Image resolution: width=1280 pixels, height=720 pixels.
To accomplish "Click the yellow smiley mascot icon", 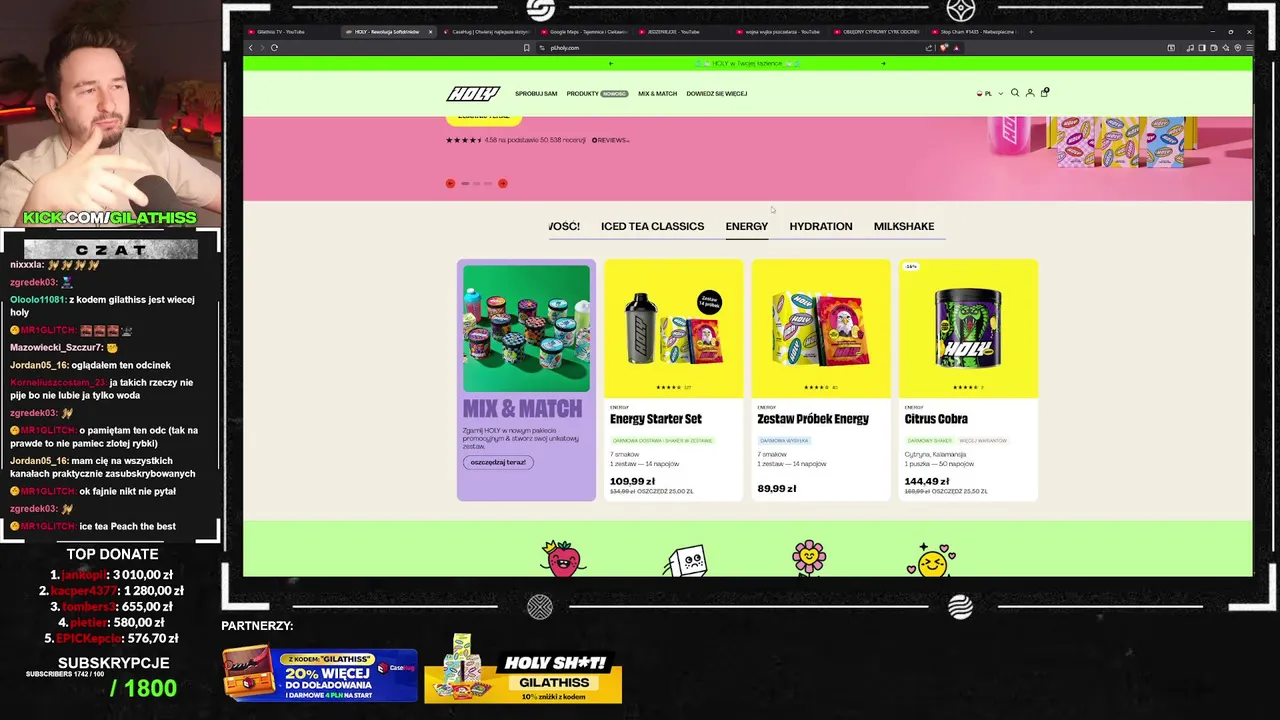I will point(932,560).
